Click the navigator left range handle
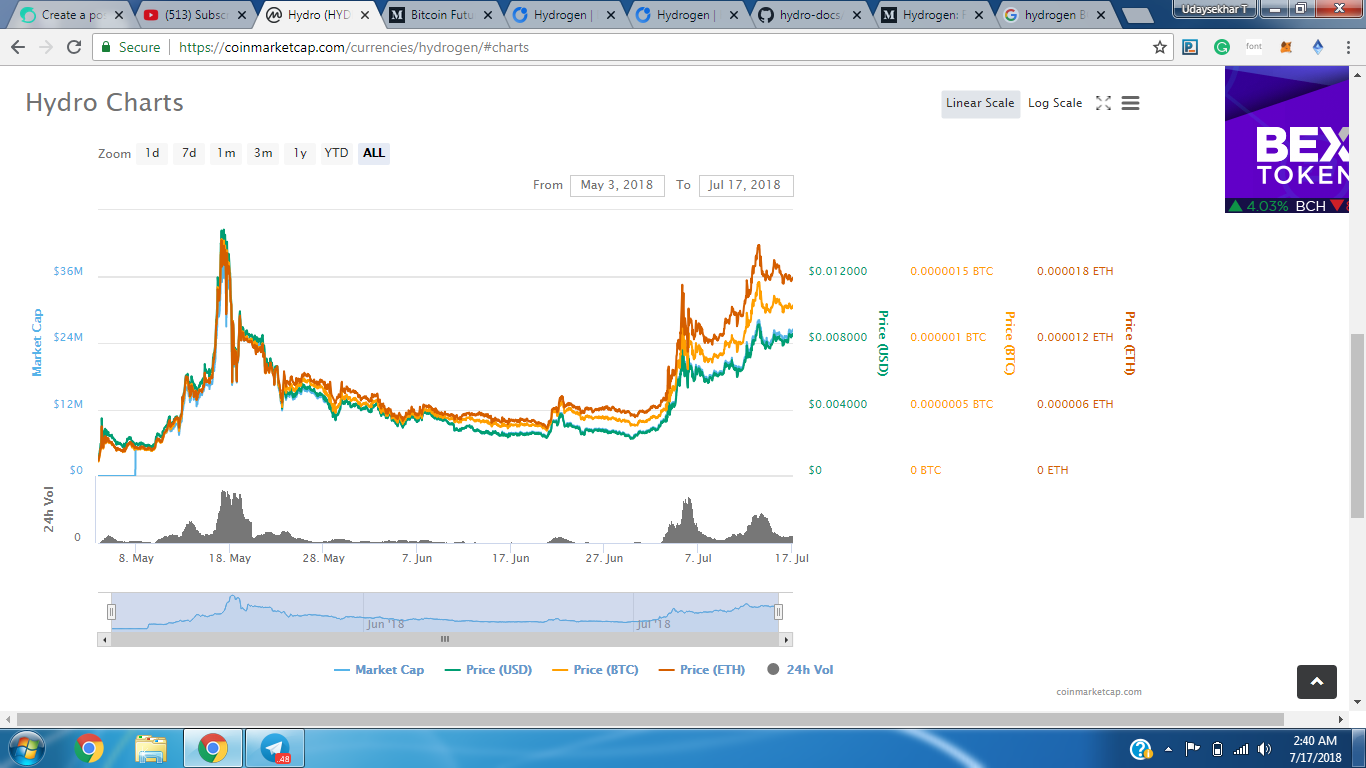Viewport: 1366px width, 768px height. tap(112, 612)
